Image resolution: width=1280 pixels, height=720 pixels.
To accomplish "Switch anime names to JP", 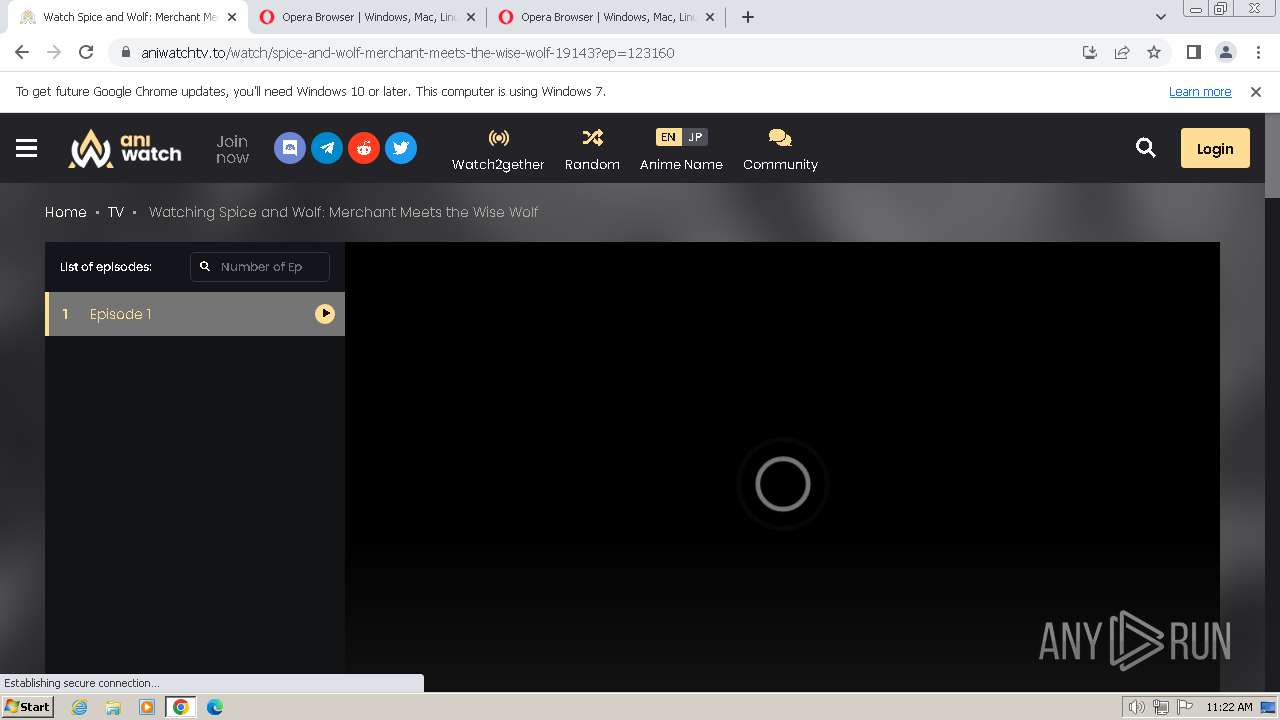I will click(695, 137).
